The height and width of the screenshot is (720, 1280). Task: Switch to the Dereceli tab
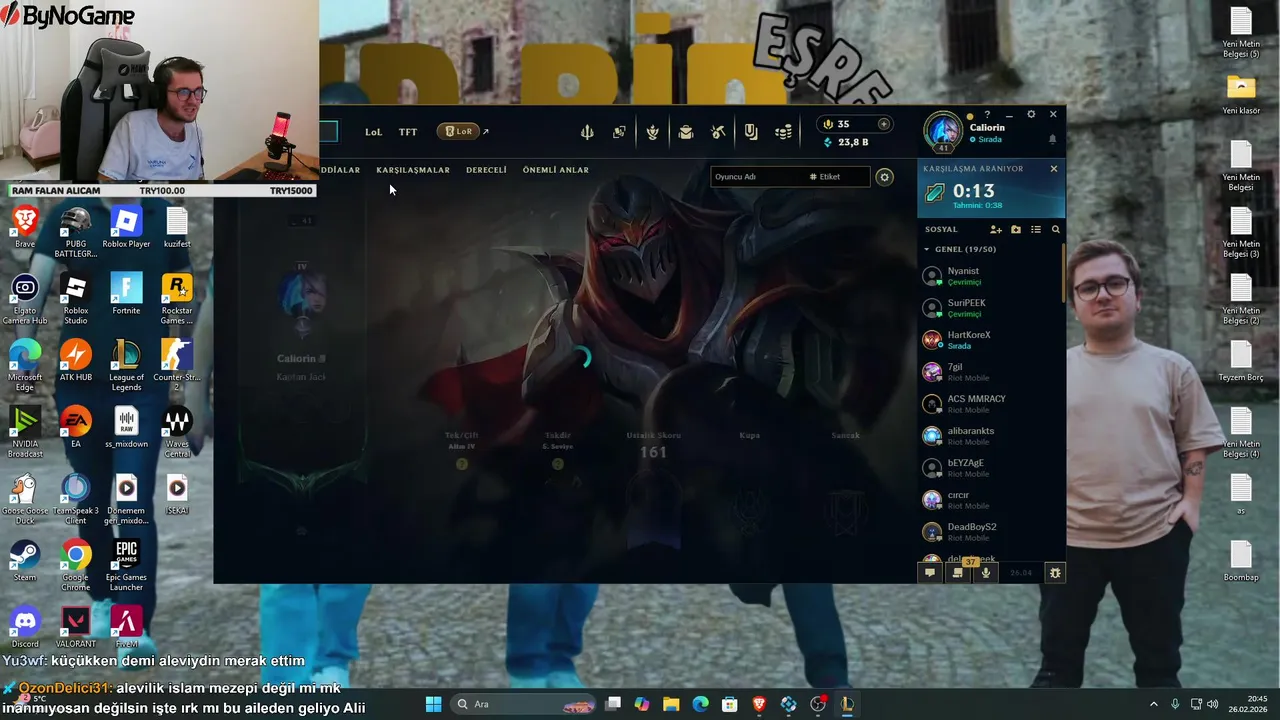pyautogui.click(x=486, y=170)
